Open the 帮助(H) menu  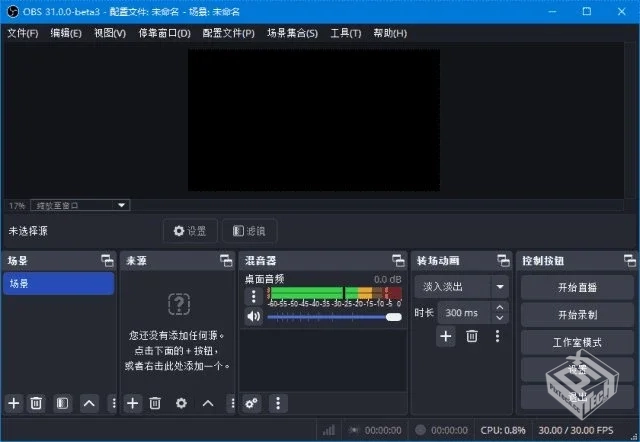pos(390,33)
